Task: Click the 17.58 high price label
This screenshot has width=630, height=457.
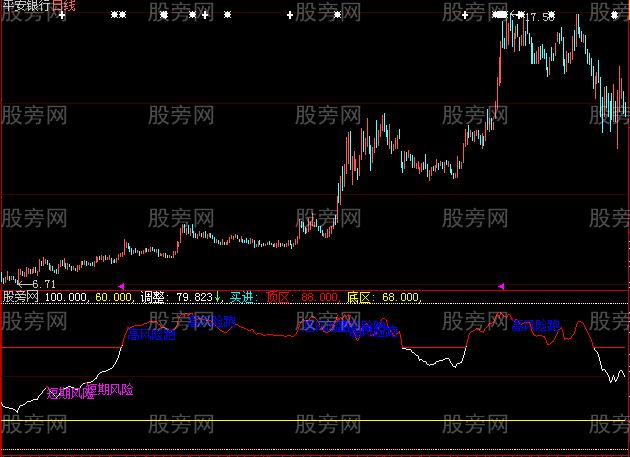Action: [539, 18]
